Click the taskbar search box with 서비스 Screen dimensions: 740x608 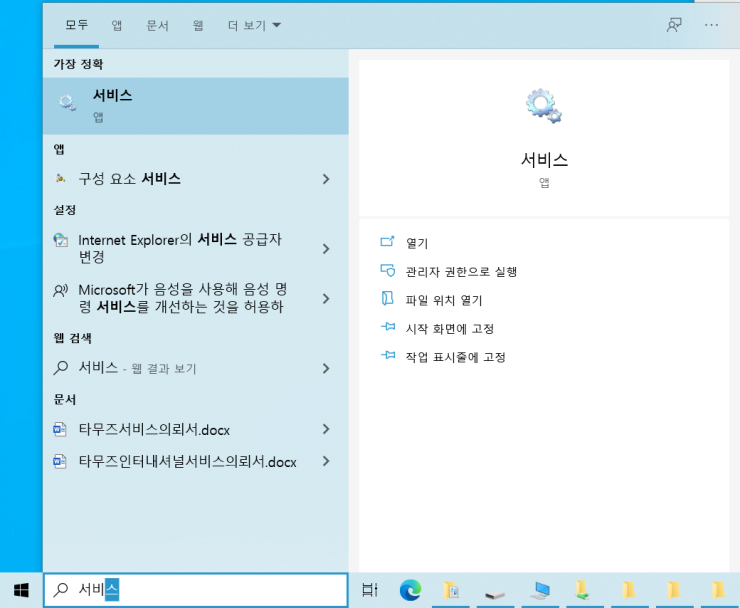point(196,590)
